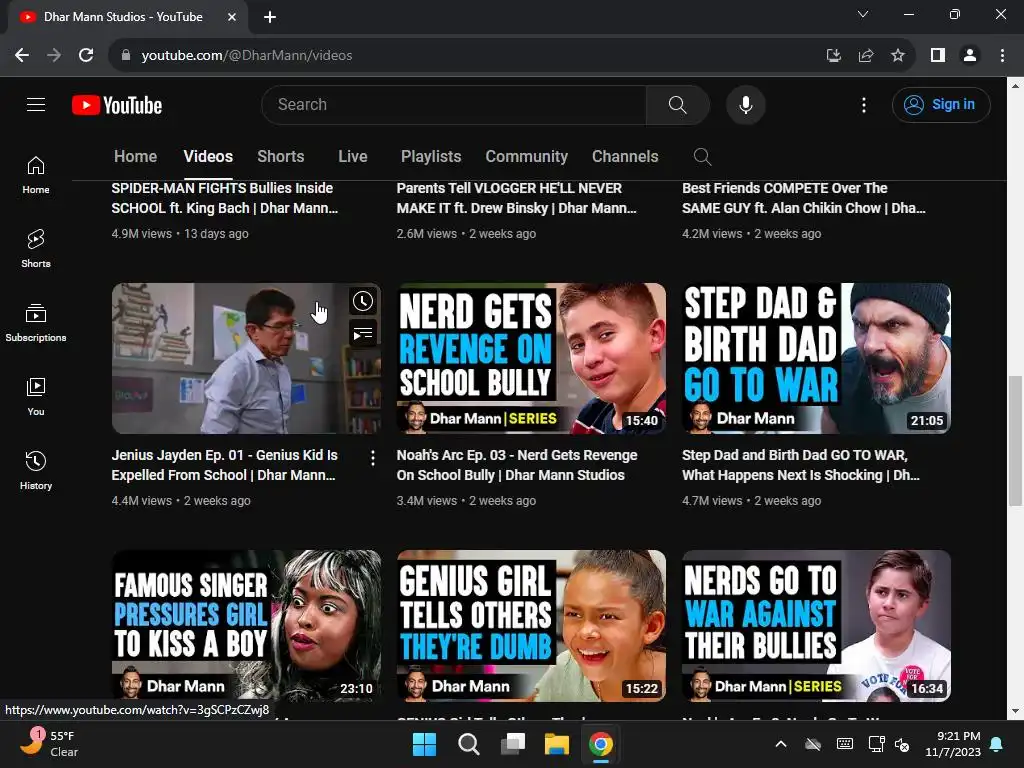Image resolution: width=1024 pixels, height=768 pixels.
Task: Click the browser address bar URL
Action: pyautogui.click(x=247, y=56)
